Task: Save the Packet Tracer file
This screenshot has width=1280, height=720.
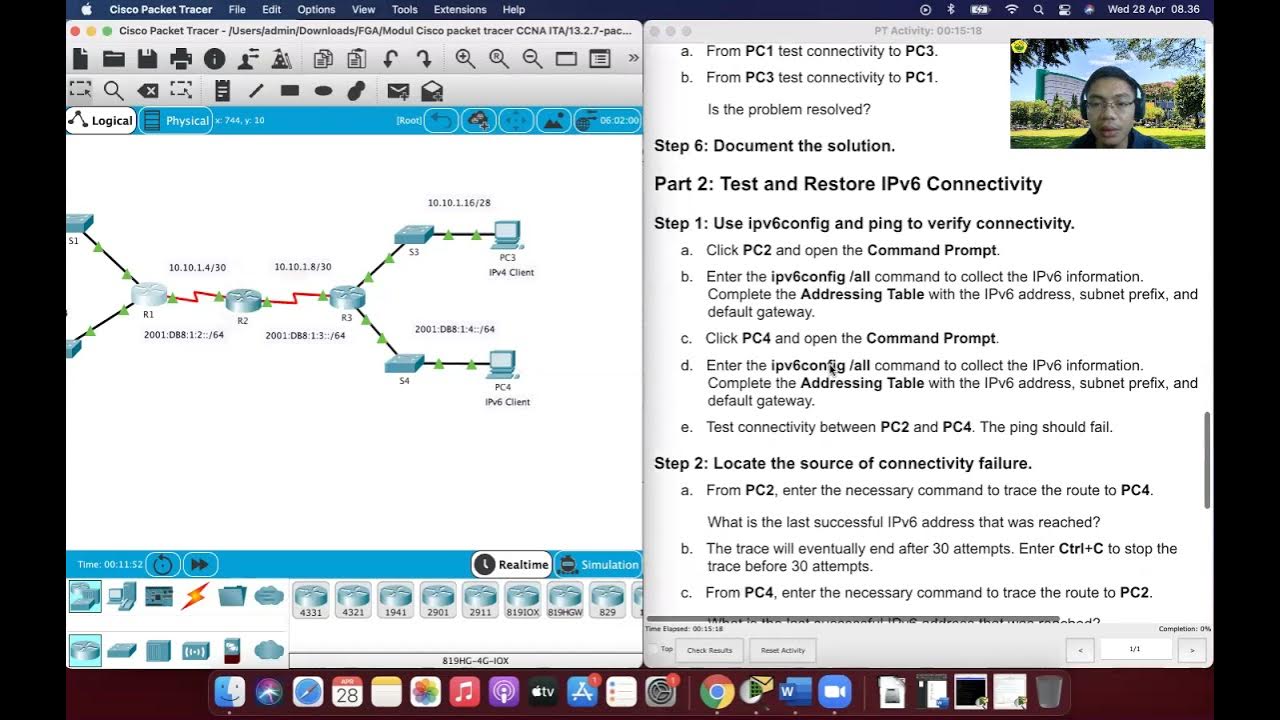Action: (x=147, y=59)
